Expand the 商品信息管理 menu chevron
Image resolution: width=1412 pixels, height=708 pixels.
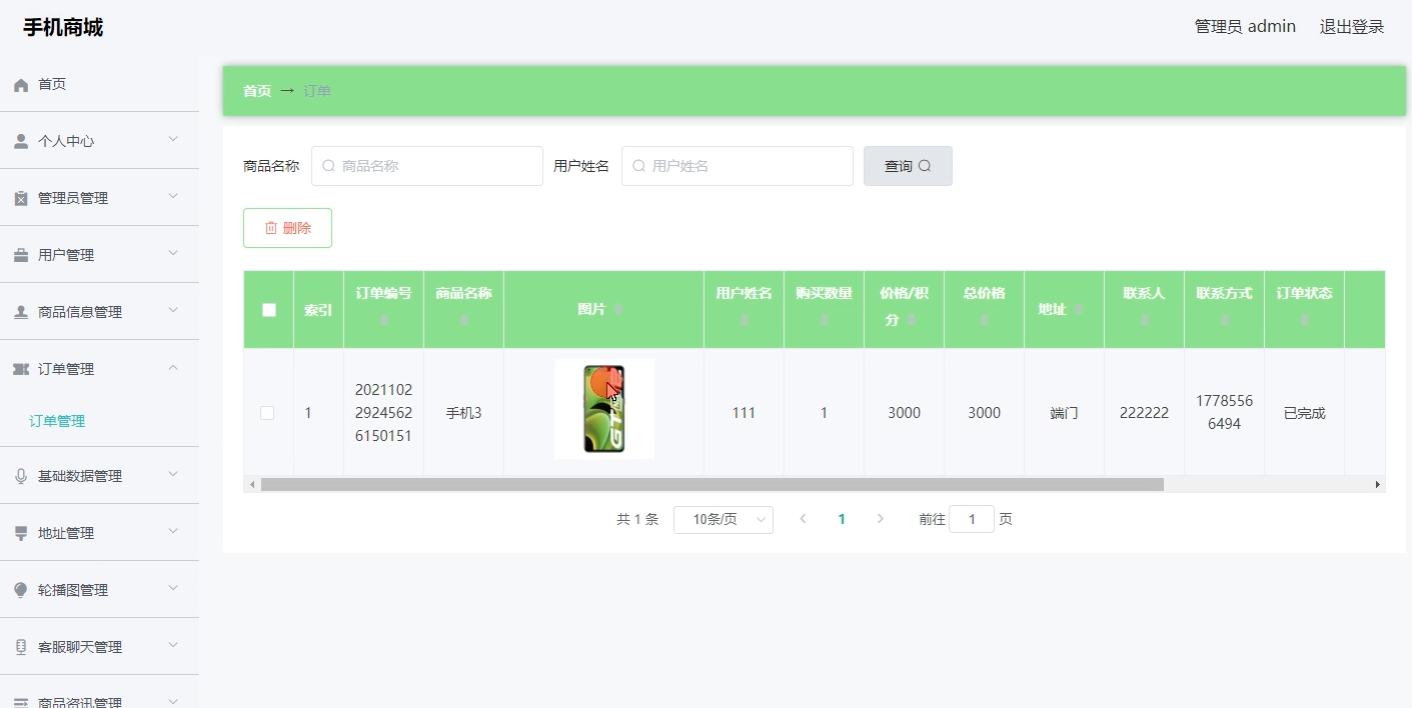pos(173,311)
